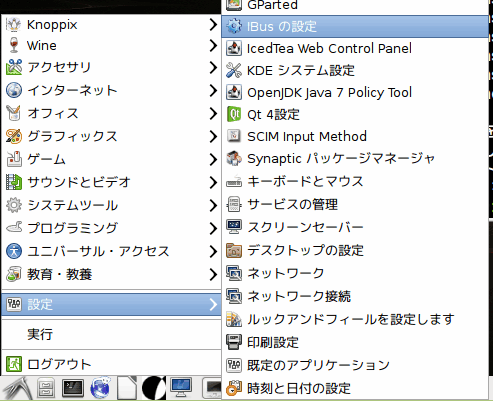Click the black-and-white circle taskbar icon

154,388
